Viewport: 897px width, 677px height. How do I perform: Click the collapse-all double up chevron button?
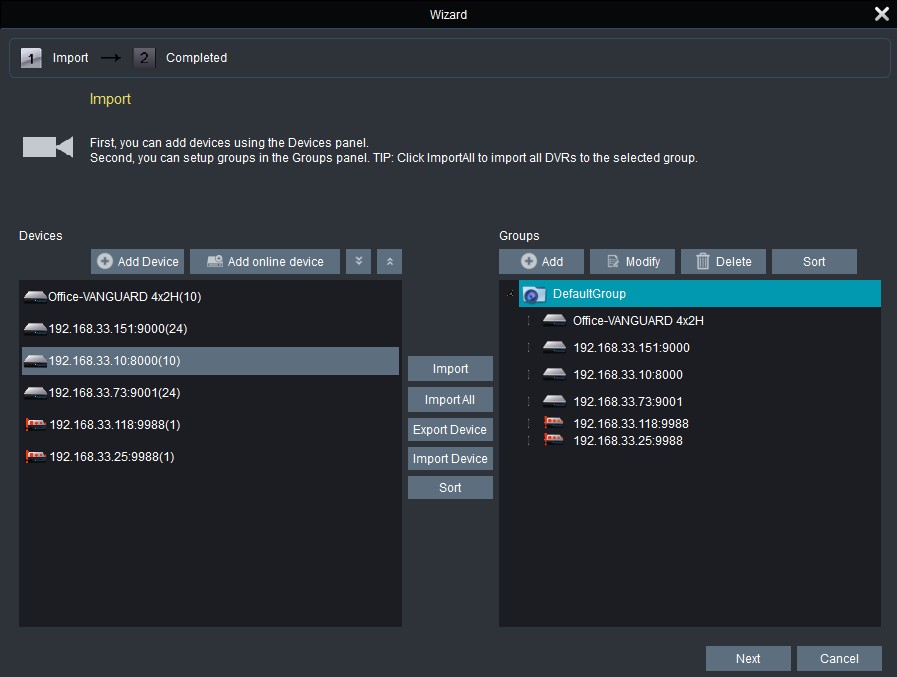tap(388, 261)
